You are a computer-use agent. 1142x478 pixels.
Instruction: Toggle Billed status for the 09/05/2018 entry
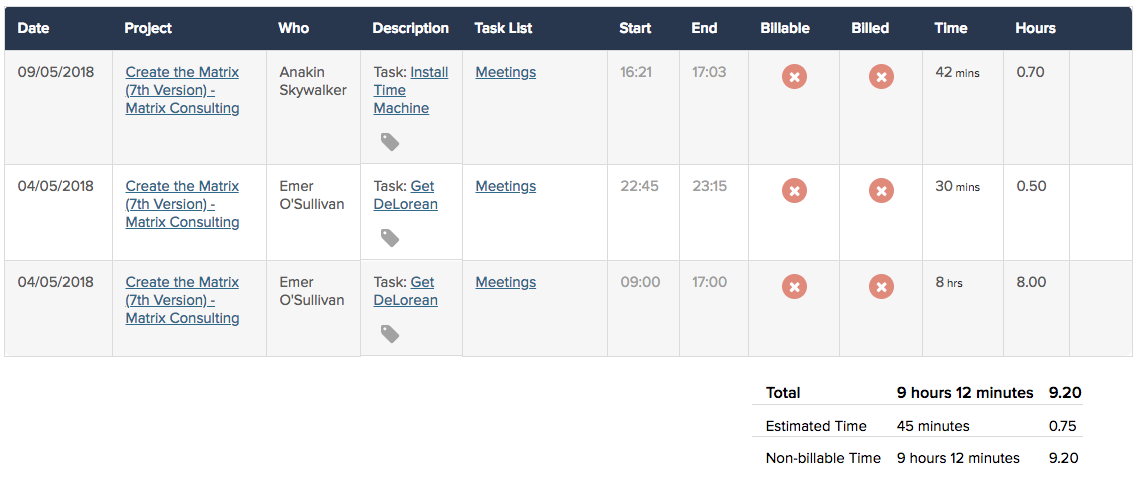tap(881, 77)
